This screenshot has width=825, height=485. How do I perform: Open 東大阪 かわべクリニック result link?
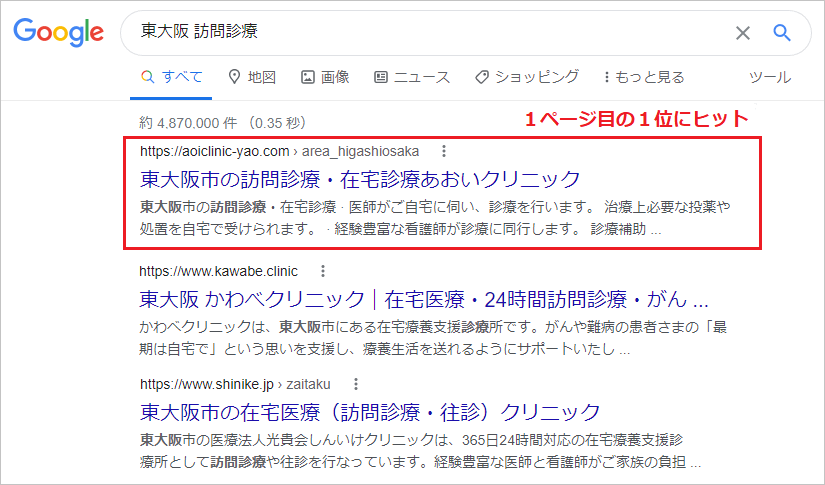424,299
